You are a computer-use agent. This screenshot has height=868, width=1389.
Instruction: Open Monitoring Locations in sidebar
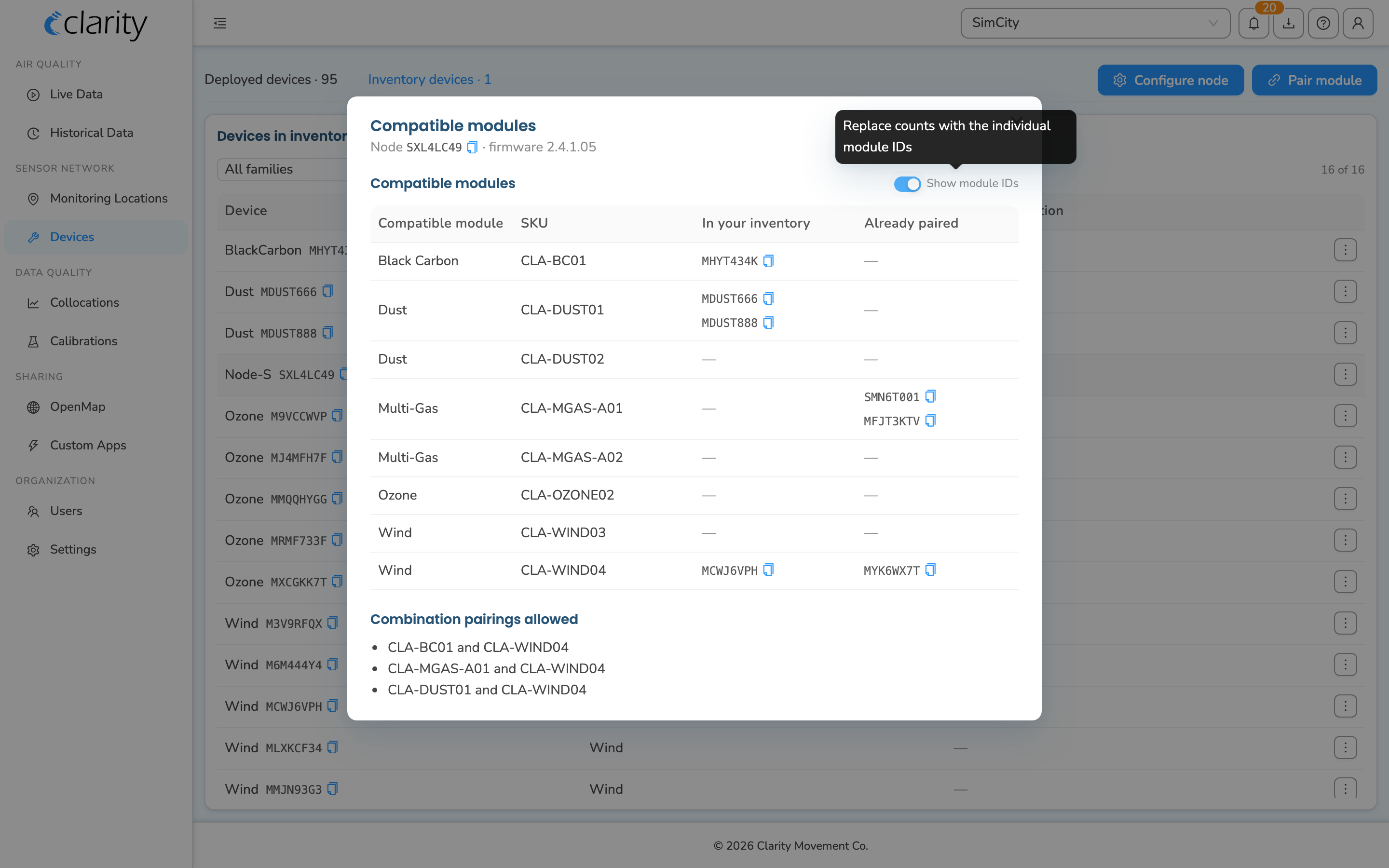click(96, 199)
